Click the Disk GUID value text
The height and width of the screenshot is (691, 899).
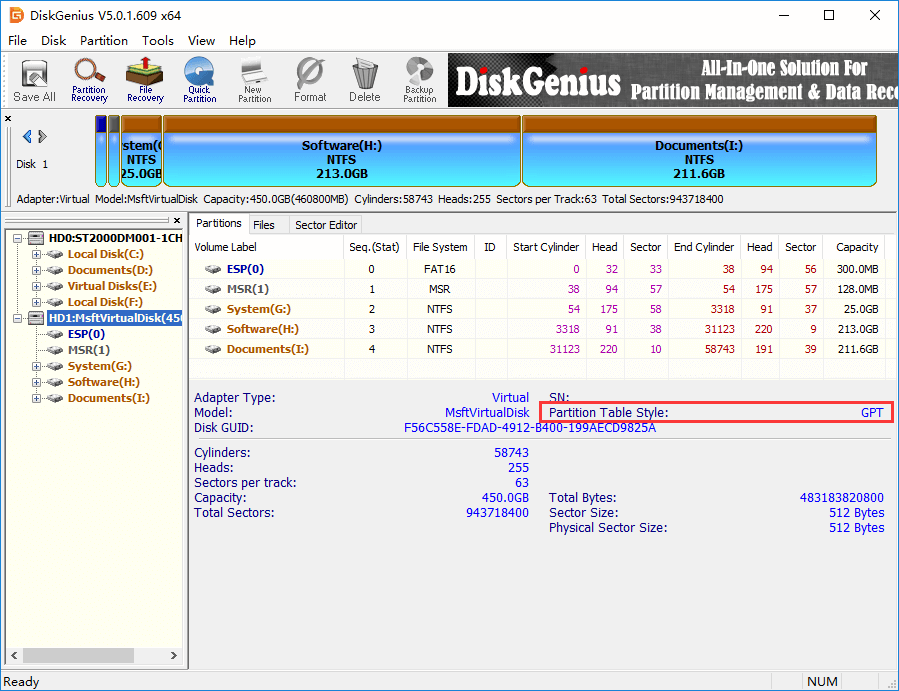click(x=530, y=428)
